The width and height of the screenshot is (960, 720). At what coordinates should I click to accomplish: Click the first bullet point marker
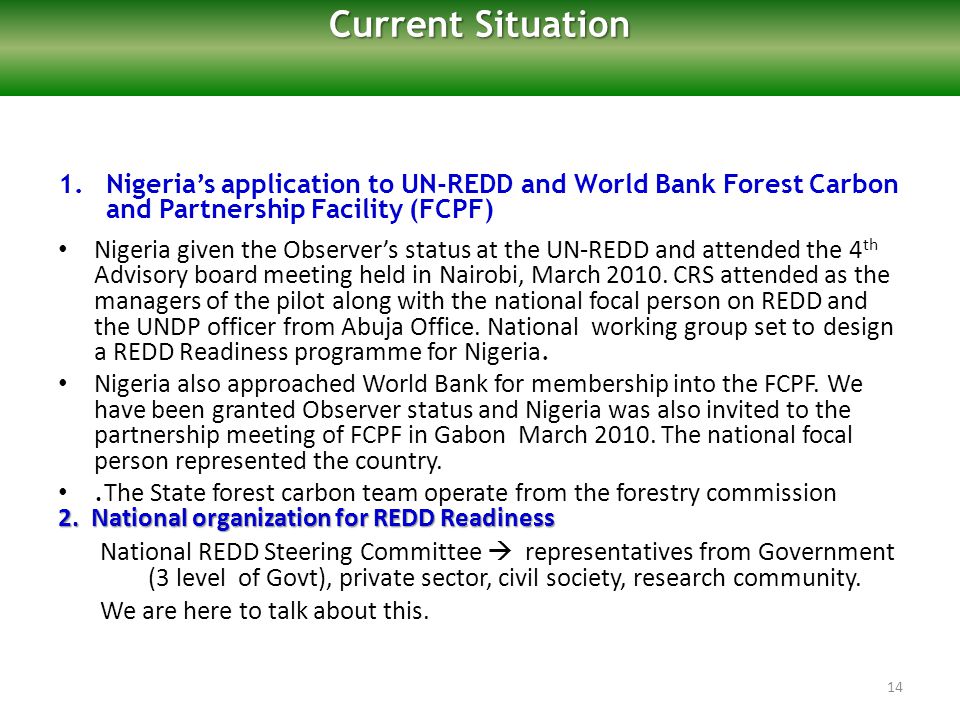coord(63,250)
